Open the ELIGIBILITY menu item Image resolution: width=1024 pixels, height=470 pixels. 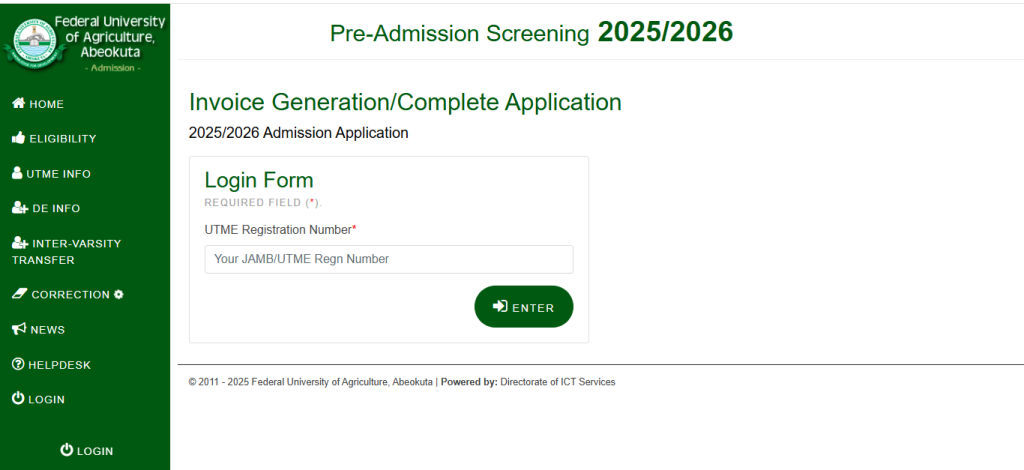54,138
